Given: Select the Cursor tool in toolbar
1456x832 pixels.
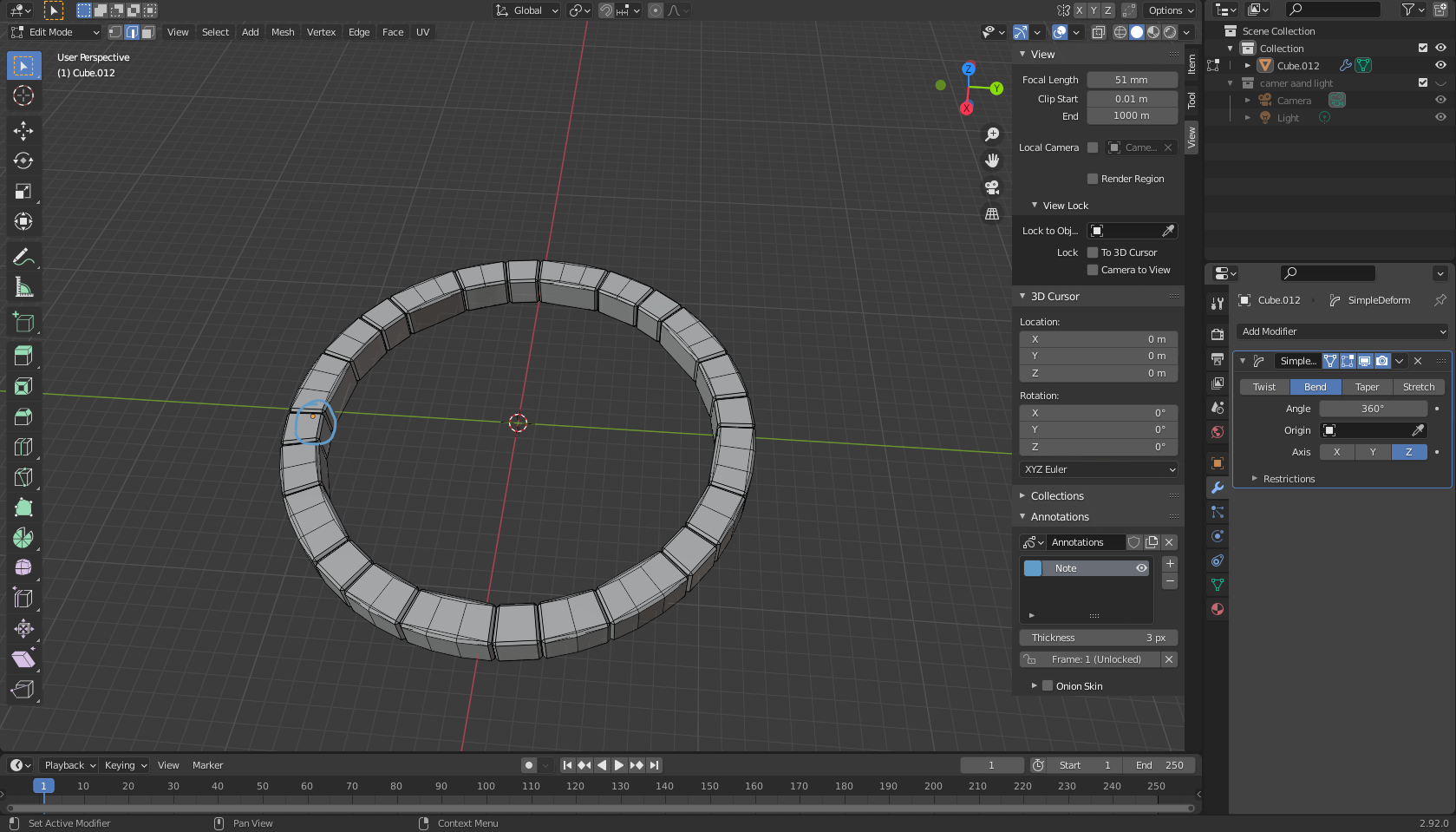Looking at the screenshot, I should point(23,95).
